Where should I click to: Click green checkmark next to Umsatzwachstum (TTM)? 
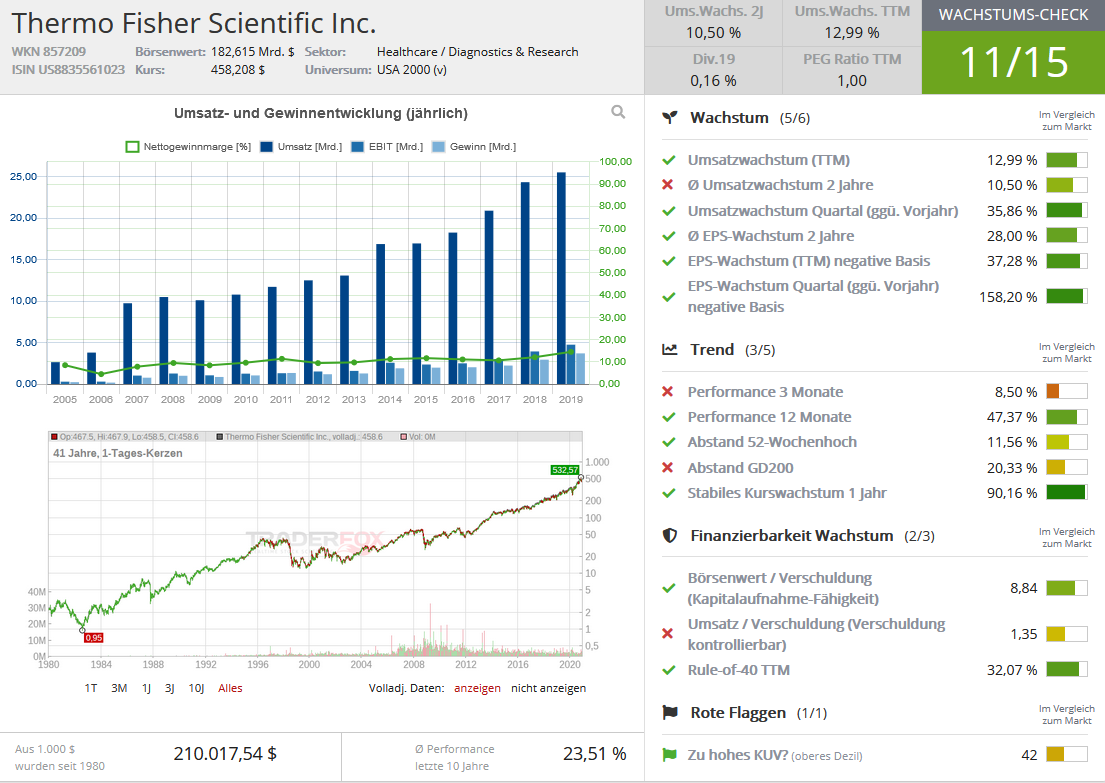(669, 161)
